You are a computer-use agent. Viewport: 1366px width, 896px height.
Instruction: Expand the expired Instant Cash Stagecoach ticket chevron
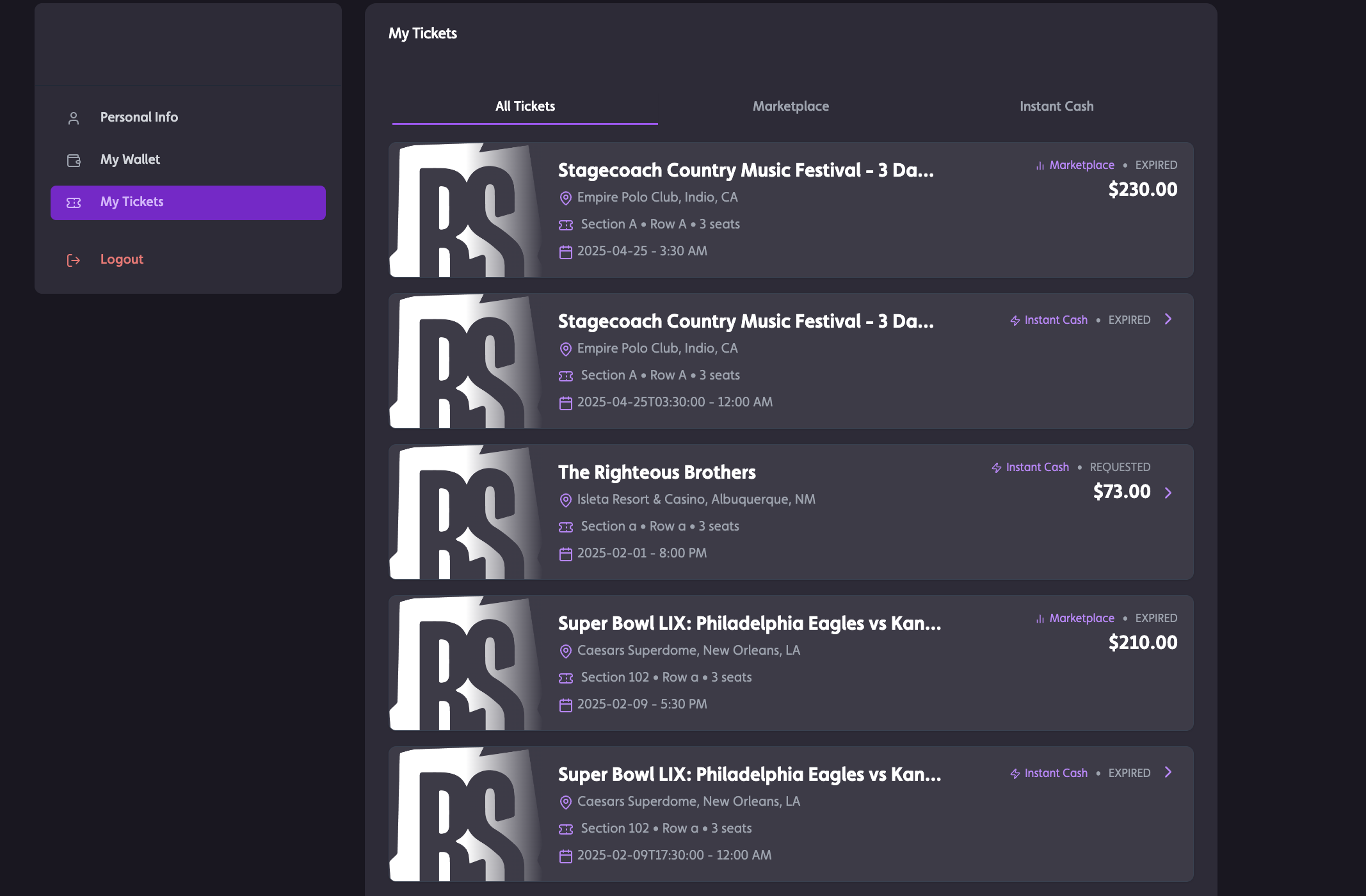coord(1168,319)
